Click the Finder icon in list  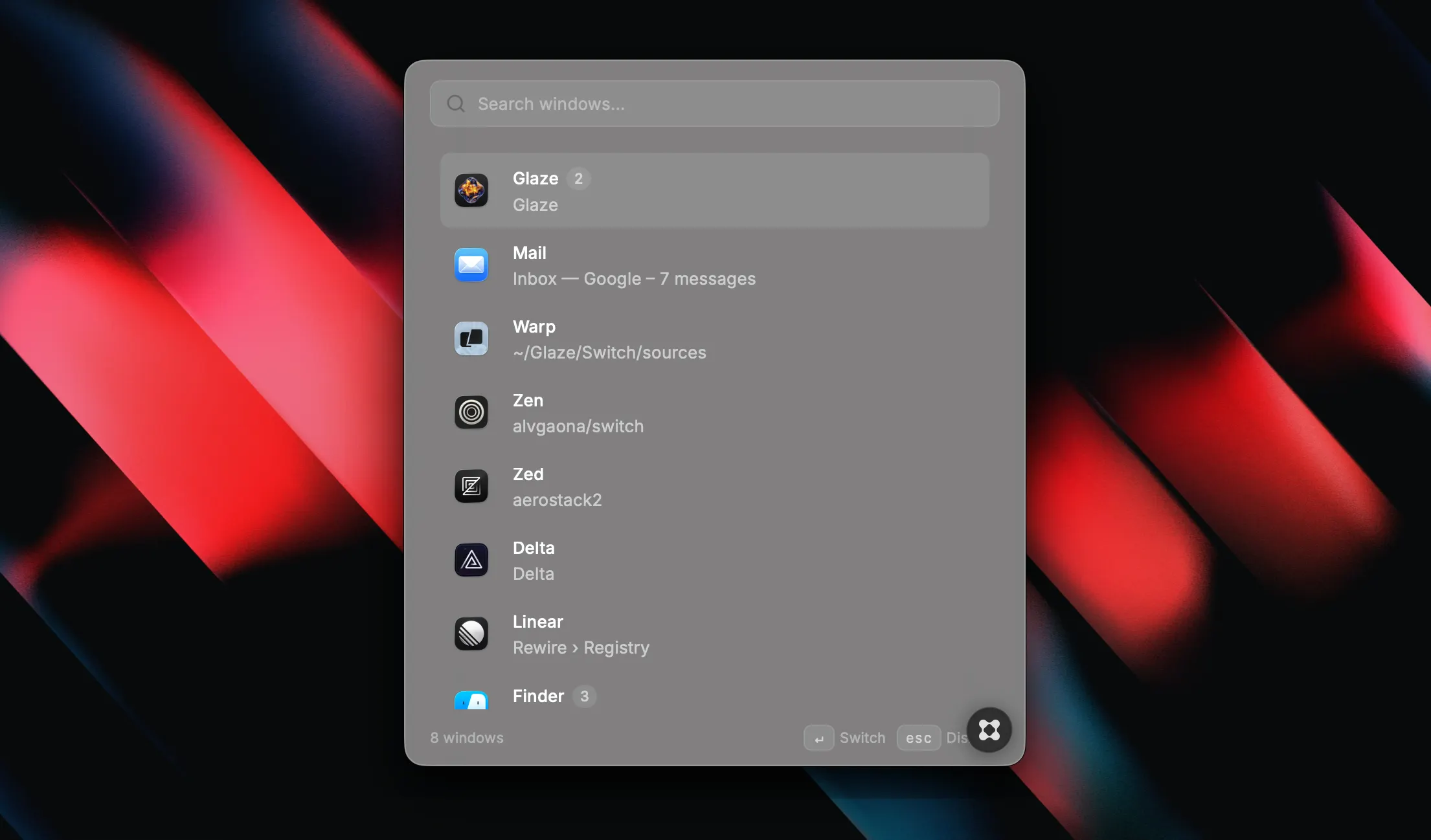tap(471, 700)
